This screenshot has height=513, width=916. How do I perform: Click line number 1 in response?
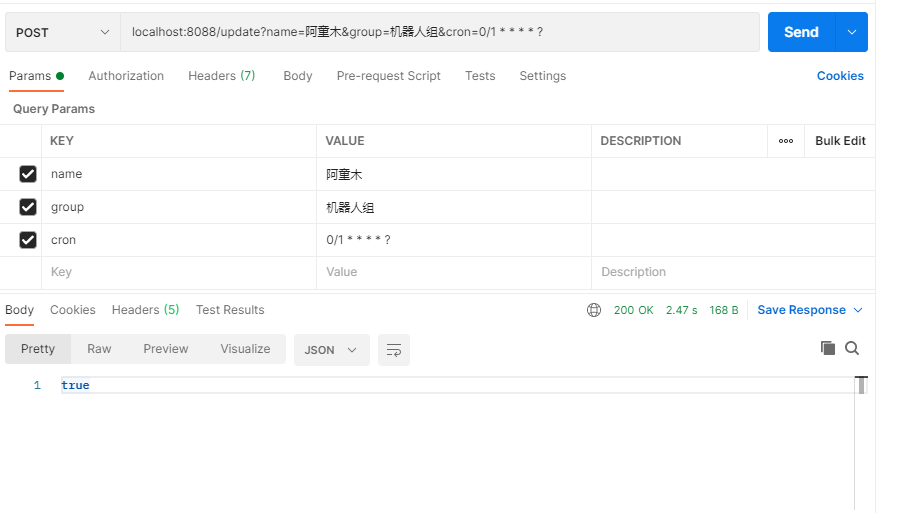point(37,385)
